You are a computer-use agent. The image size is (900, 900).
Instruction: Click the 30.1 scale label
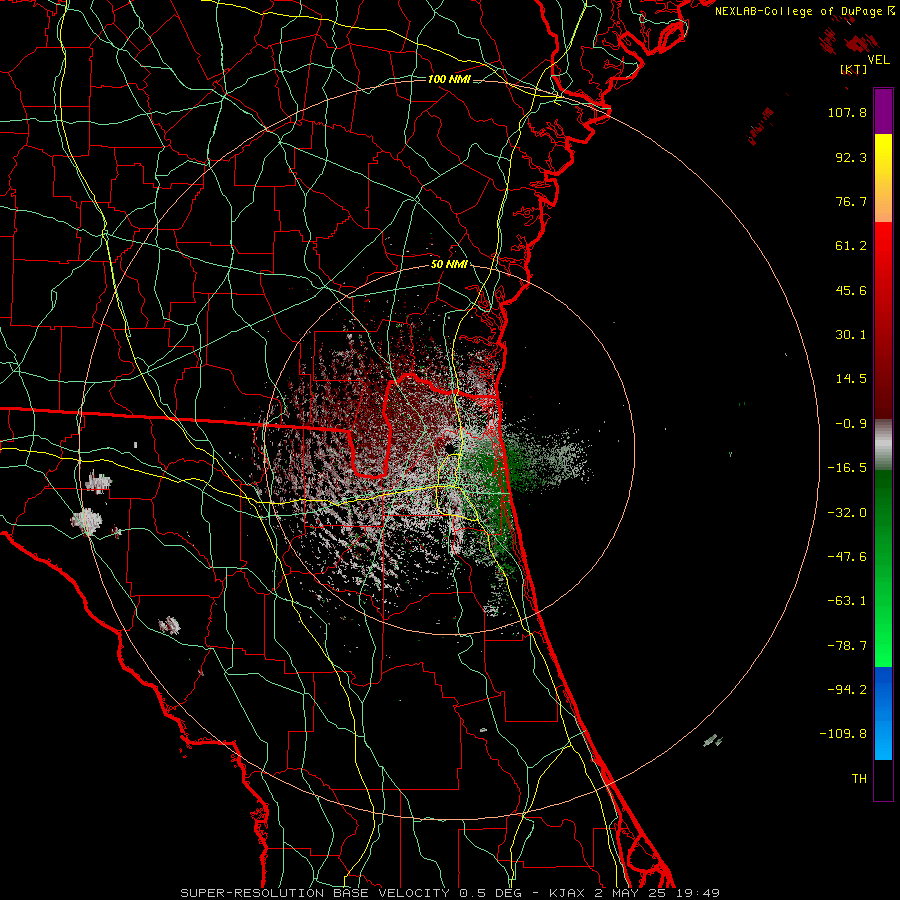tap(851, 335)
